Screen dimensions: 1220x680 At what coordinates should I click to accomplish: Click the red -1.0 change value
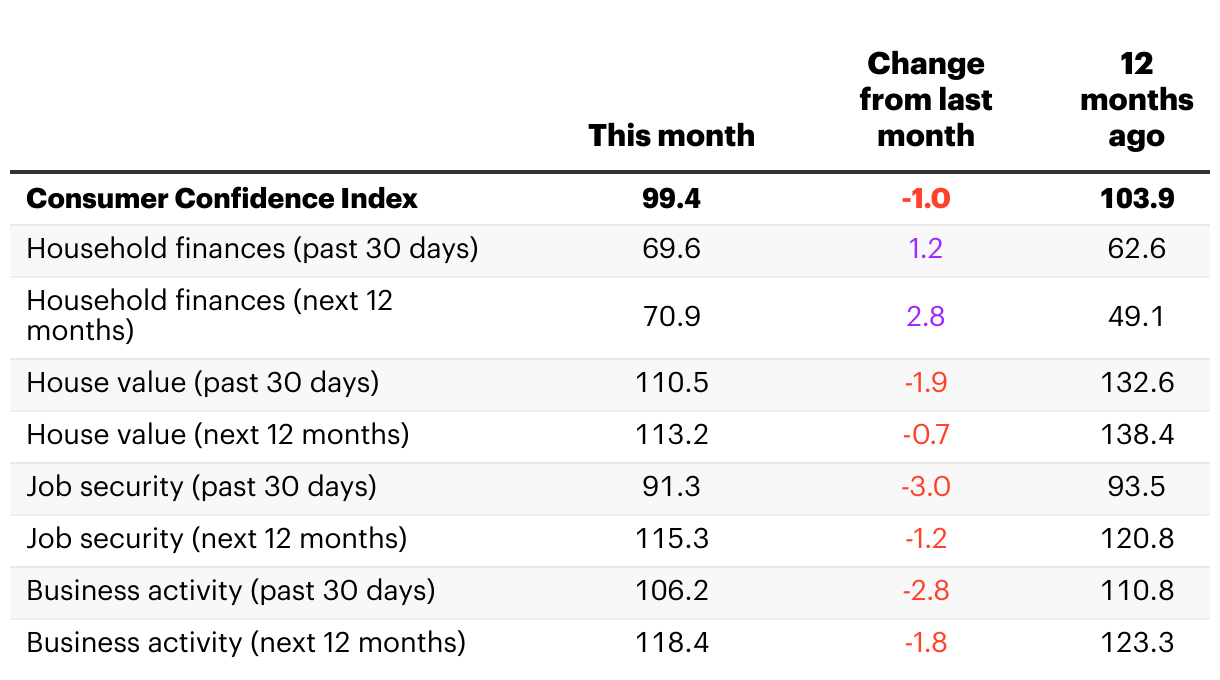click(925, 198)
